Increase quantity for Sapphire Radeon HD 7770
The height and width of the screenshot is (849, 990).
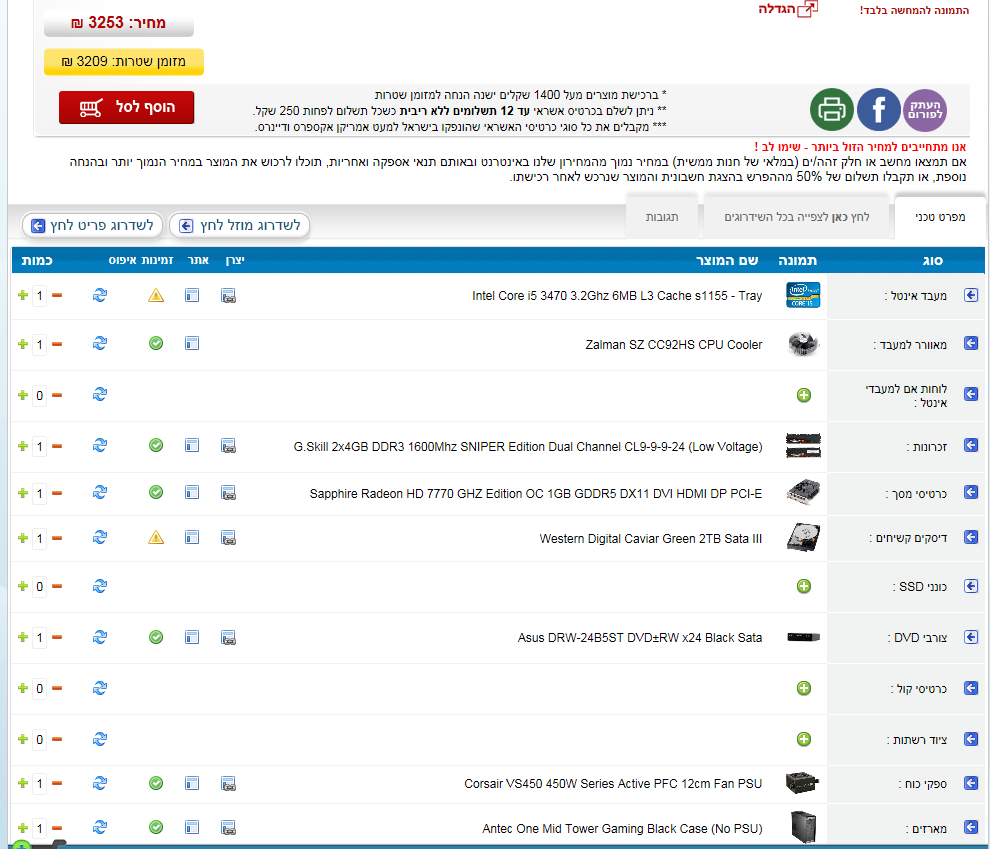23,493
